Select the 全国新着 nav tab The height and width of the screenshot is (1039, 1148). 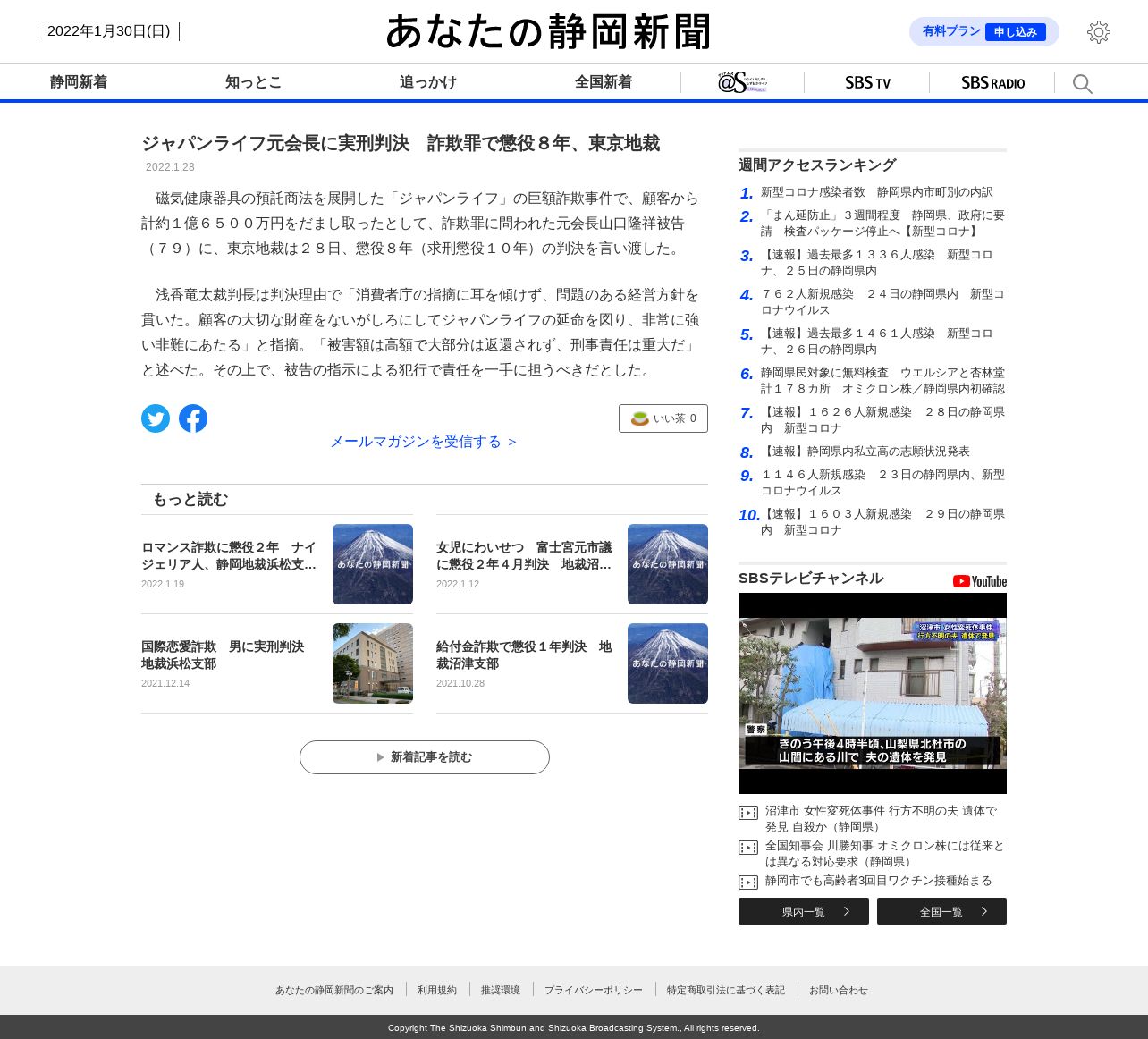[x=604, y=82]
